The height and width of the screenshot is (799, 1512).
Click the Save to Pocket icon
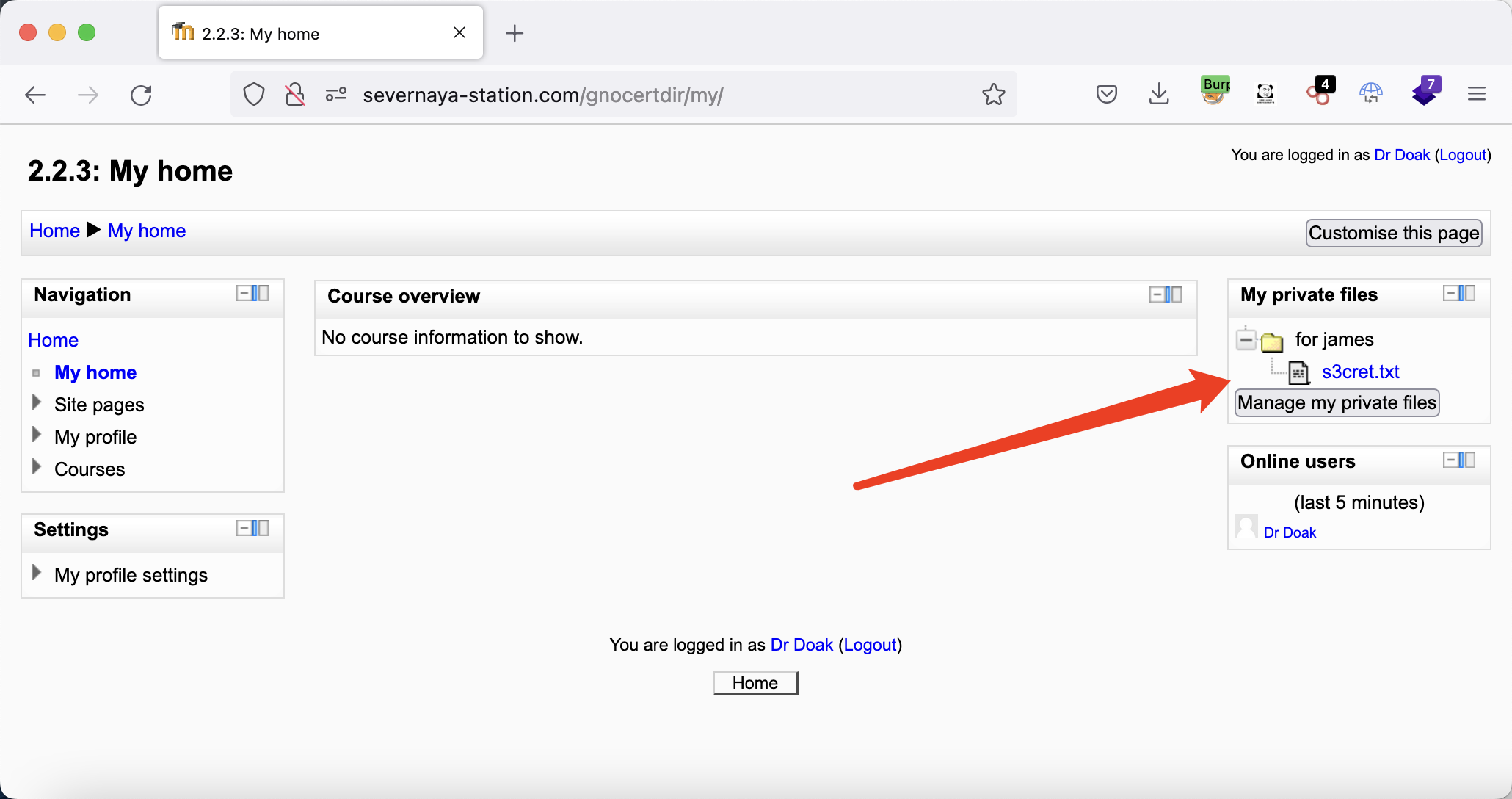click(1106, 94)
